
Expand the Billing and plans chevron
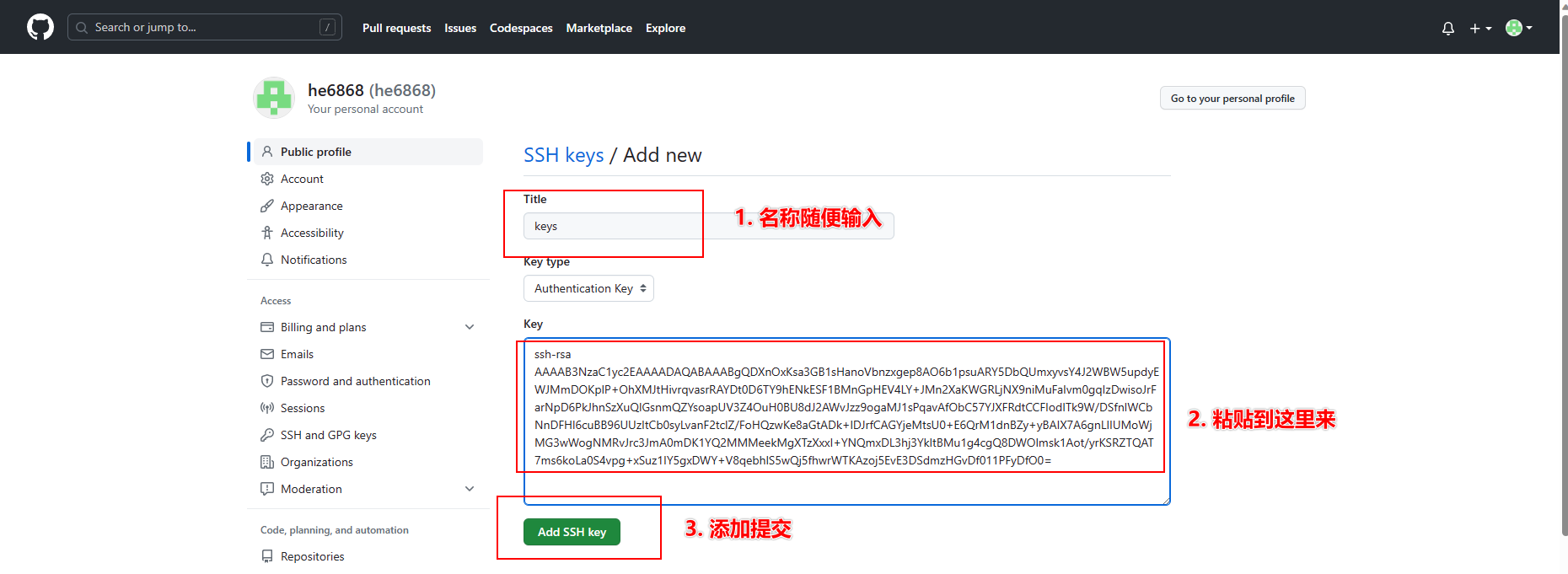point(470,327)
